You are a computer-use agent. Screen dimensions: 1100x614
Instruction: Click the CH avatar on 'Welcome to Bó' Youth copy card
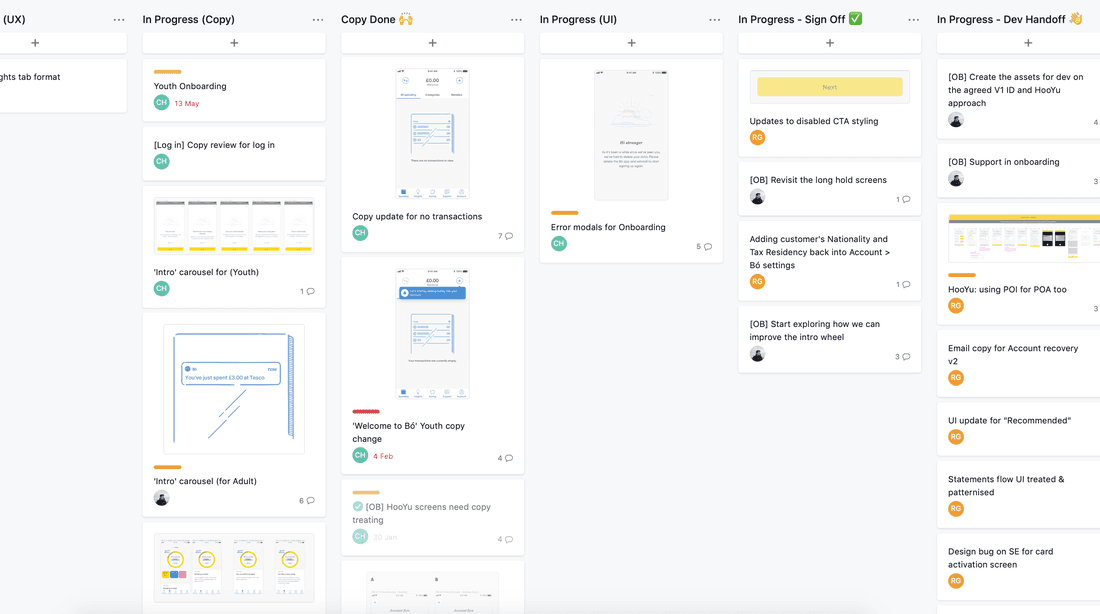pyautogui.click(x=360, y=455)
